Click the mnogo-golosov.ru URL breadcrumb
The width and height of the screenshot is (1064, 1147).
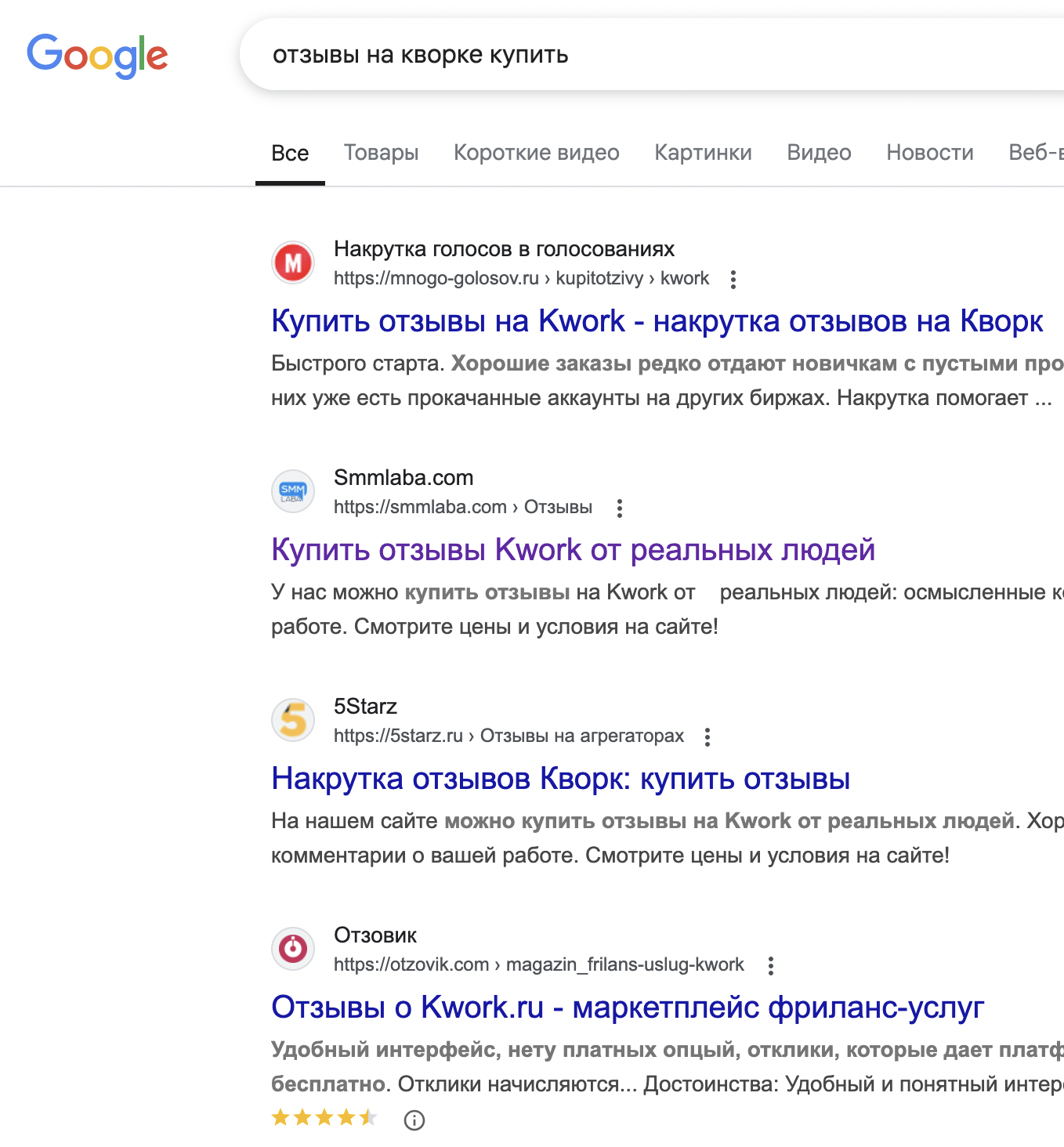pyautogui.click(x=521, y=278)
